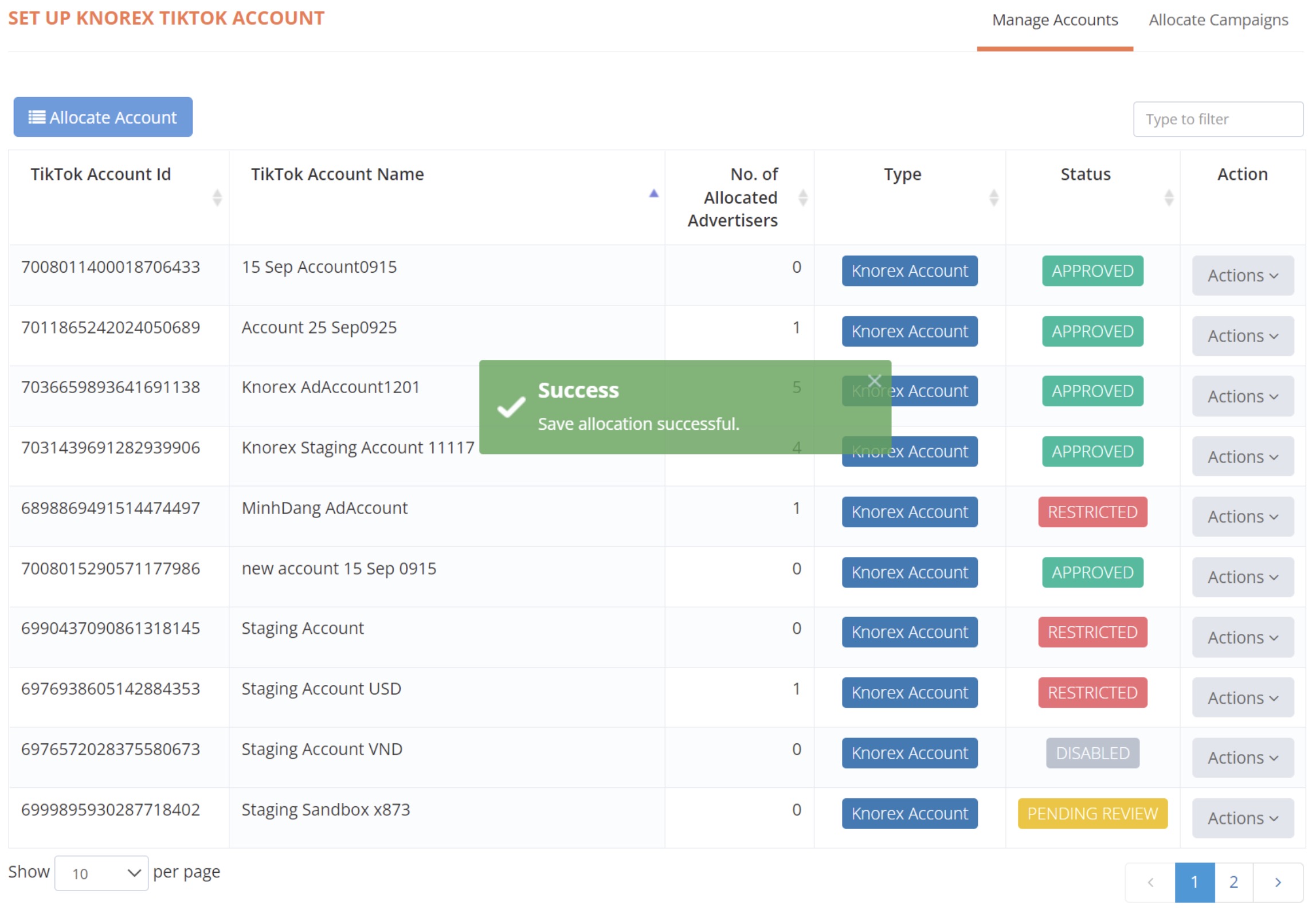The height and width of the screenshot is (910, 1316).
Task: Open the Allocate Campaigns tab
Action: coord(1218,21)
